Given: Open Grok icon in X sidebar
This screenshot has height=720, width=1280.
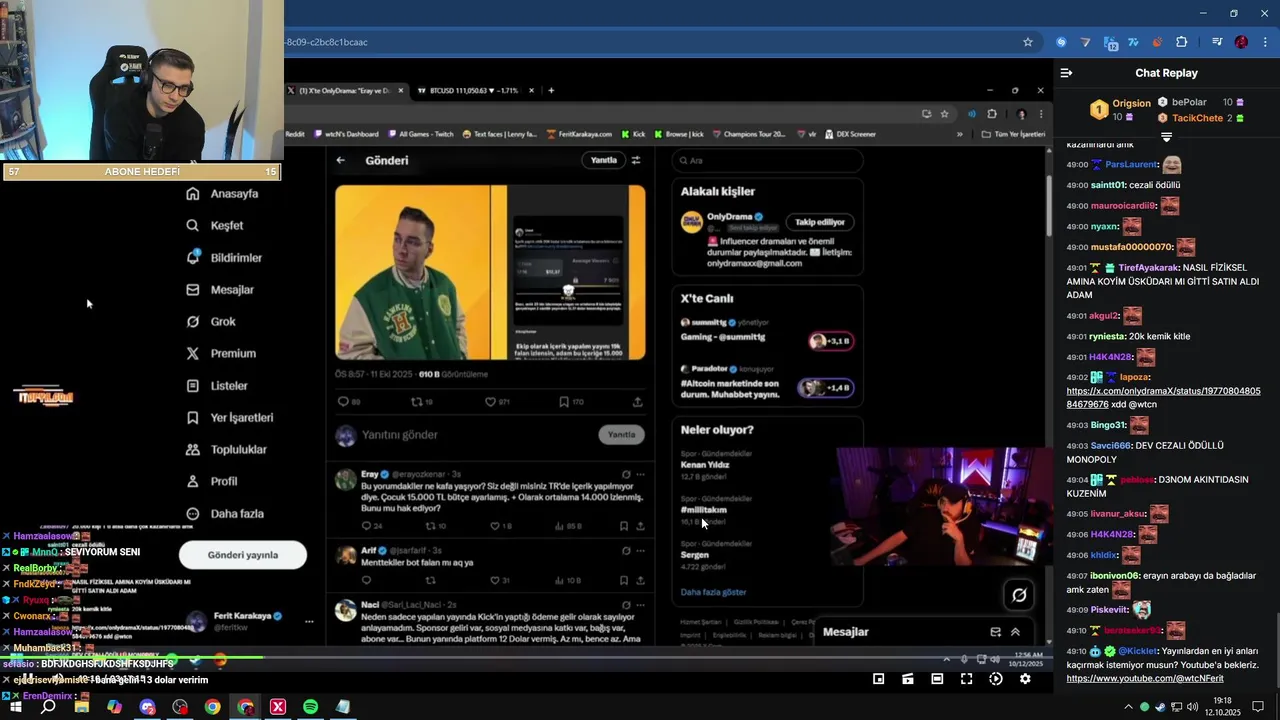Looking at the screenshot, I should (x=193, y=322).
